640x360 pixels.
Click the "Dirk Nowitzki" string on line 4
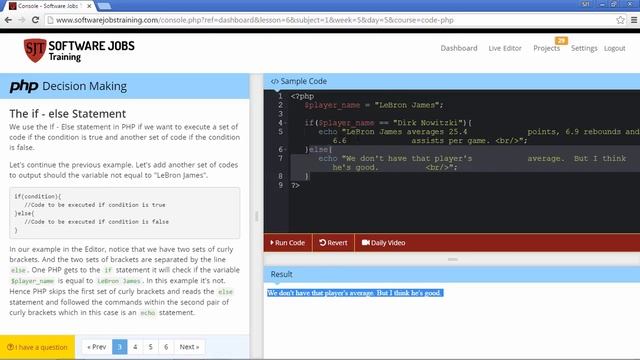428,123
